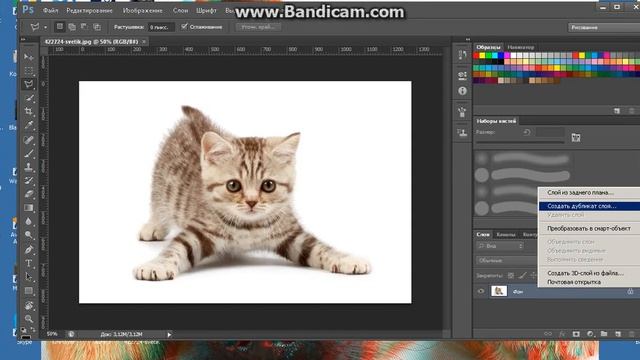Image resolution: width=640 pixels, height=360 pixels.
Task: Open the blend mode Обычные dropdown
Action: (506, 260)
